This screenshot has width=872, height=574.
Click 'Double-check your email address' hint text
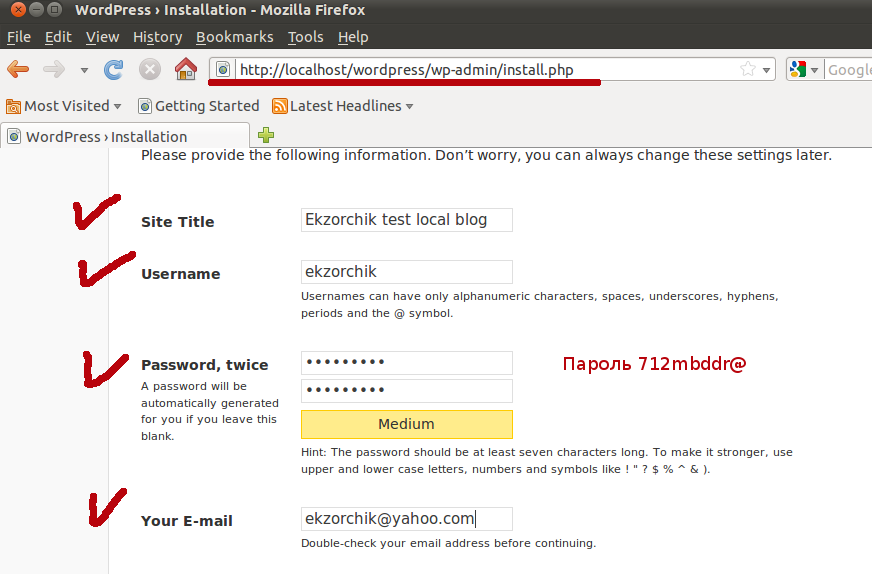(x=448, y=543)
